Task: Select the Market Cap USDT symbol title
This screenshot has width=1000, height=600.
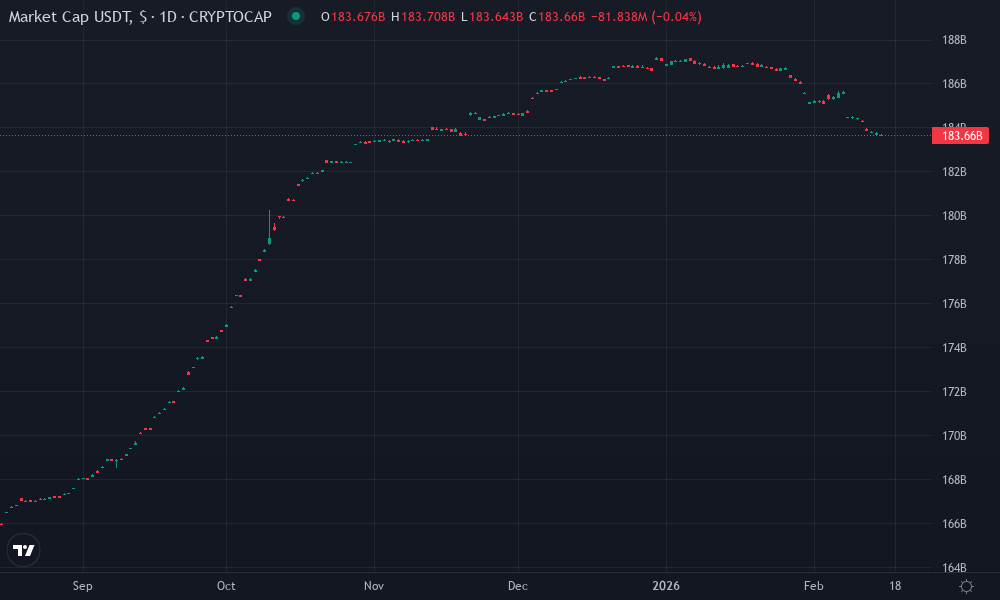Action: 70,16
